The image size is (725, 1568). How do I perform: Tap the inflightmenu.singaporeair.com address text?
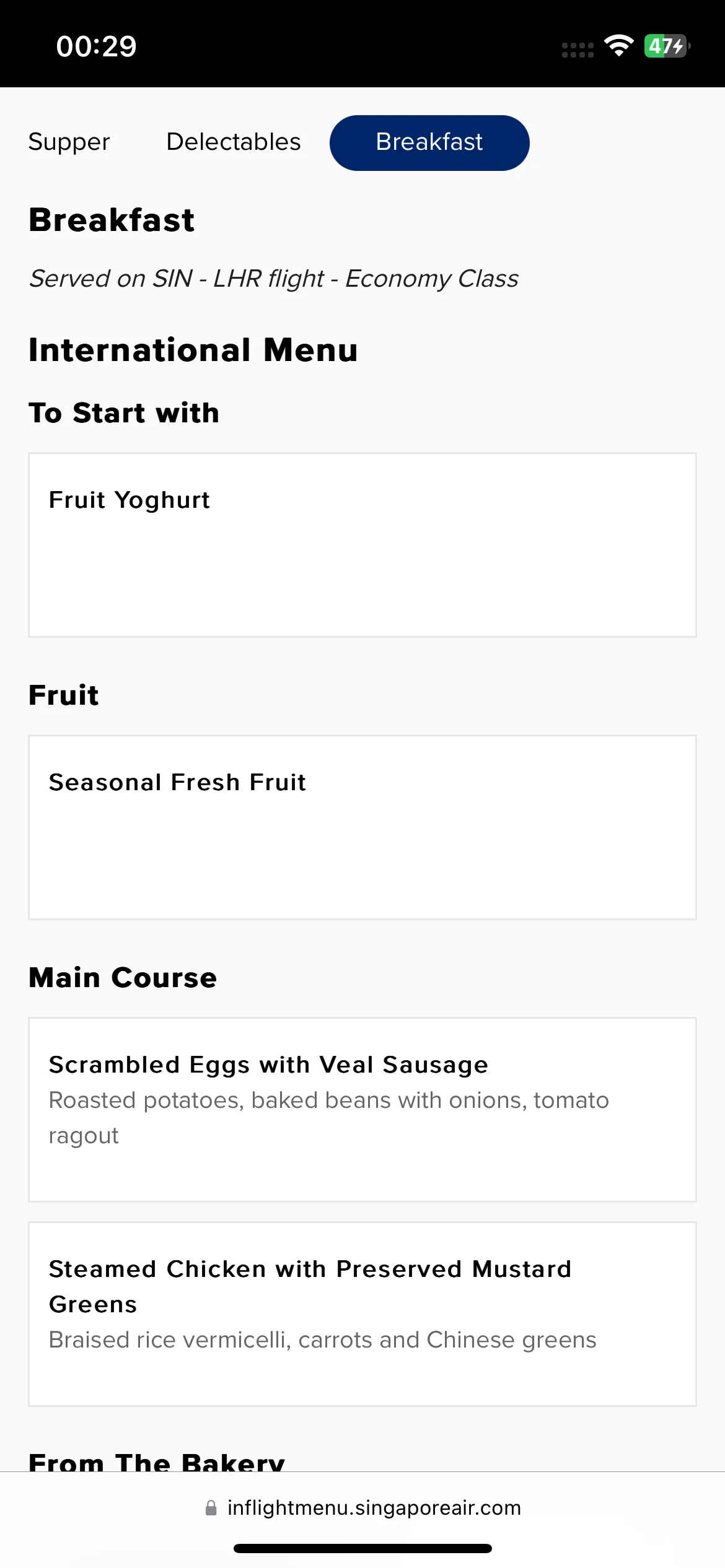(x=374, y=1508)
